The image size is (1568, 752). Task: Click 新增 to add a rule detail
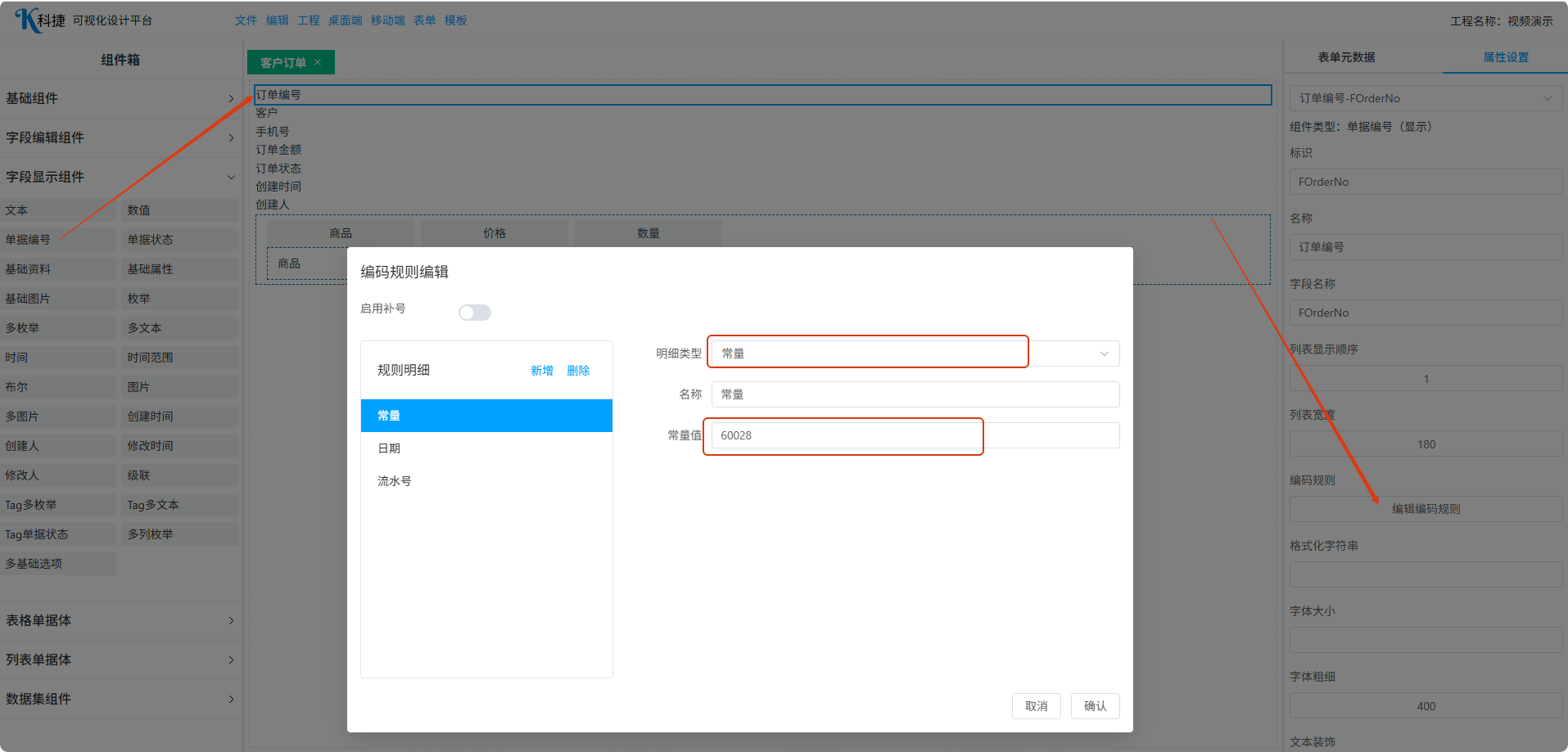[x=541, y=371]
